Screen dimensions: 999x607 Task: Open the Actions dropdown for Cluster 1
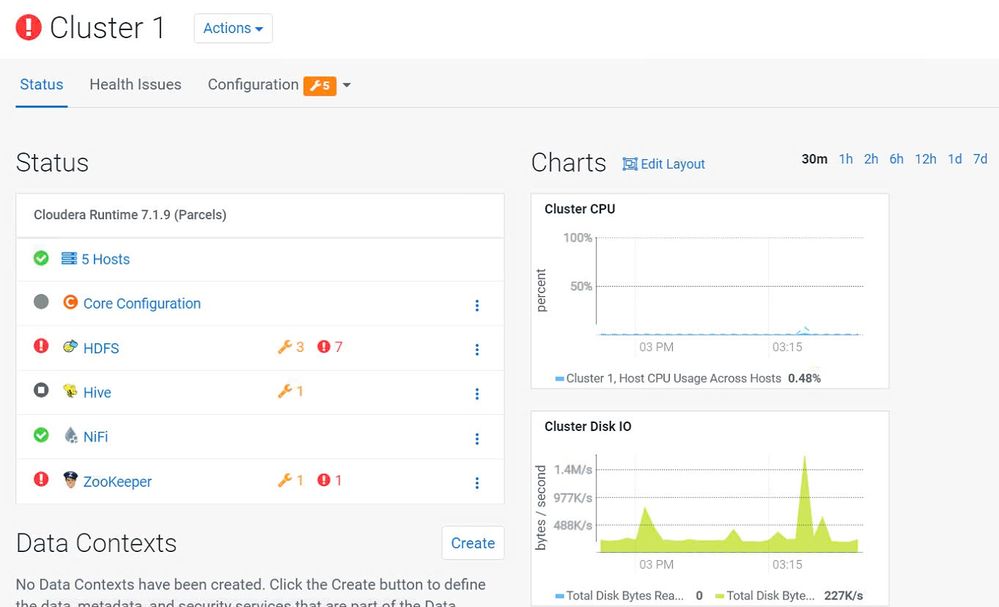(x=233, y=28)
